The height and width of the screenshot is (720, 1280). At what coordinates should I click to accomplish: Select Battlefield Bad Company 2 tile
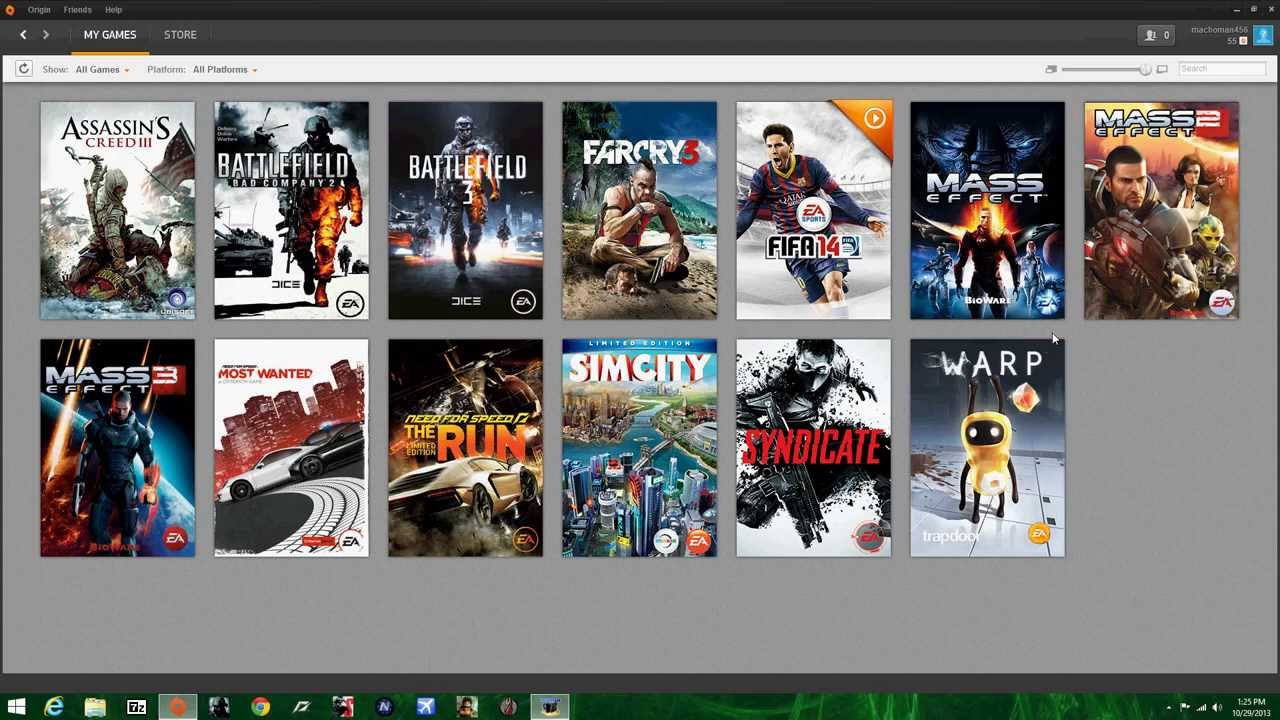tap(291, 210)
